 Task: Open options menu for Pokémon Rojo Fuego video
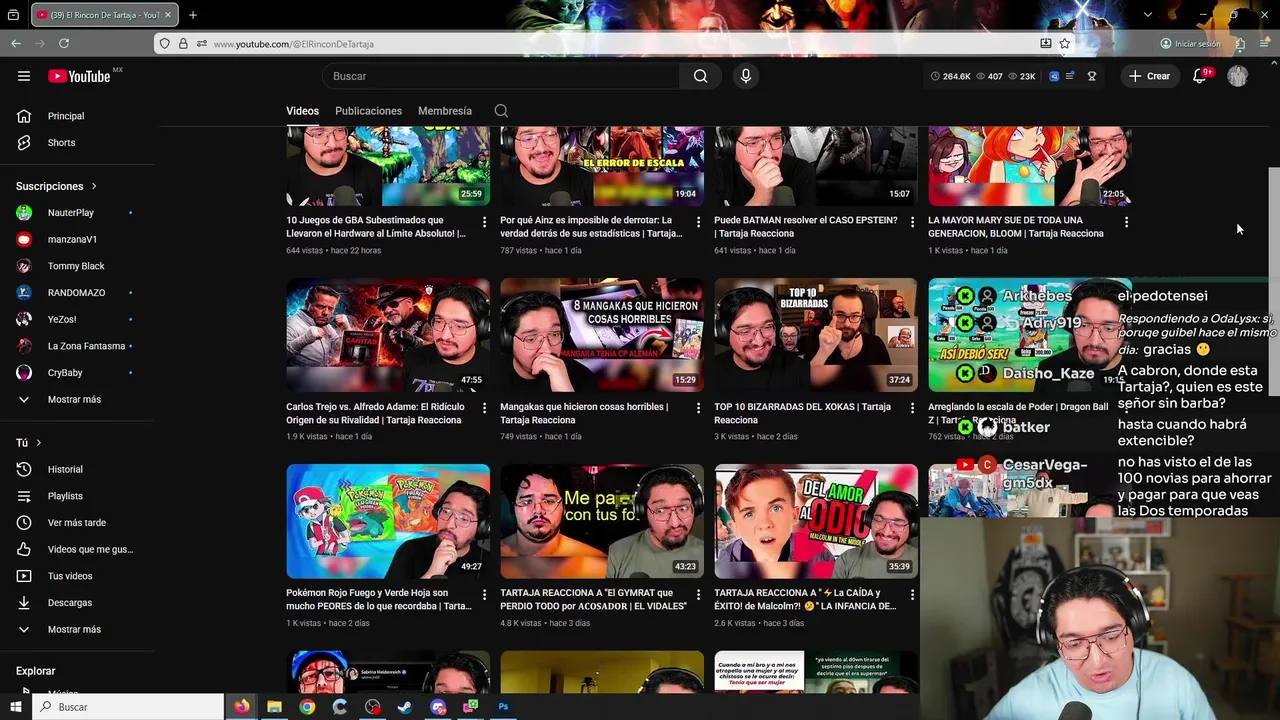pos(485,594)
